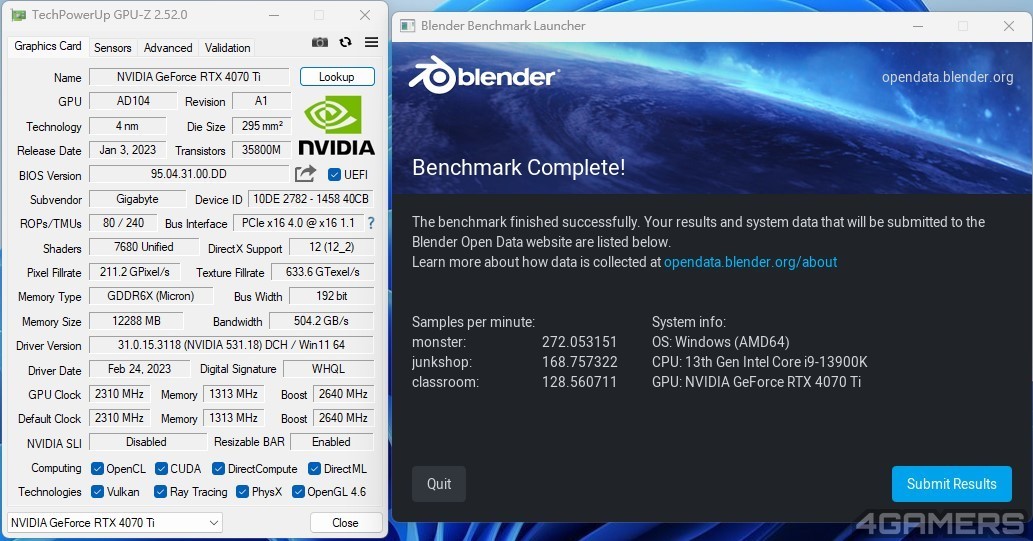Switch to the Sensors tab
Screen dimensions: 1033x541
(113, 47)
